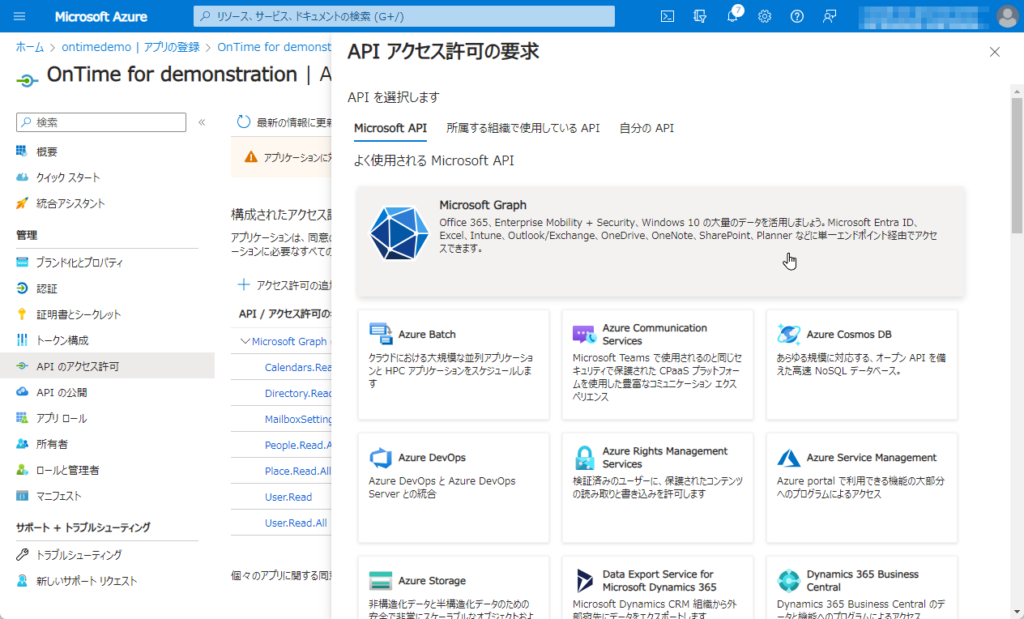Open portal settings gear
Viewport: 1024px width, 619px height.
[x=765, y=16]
